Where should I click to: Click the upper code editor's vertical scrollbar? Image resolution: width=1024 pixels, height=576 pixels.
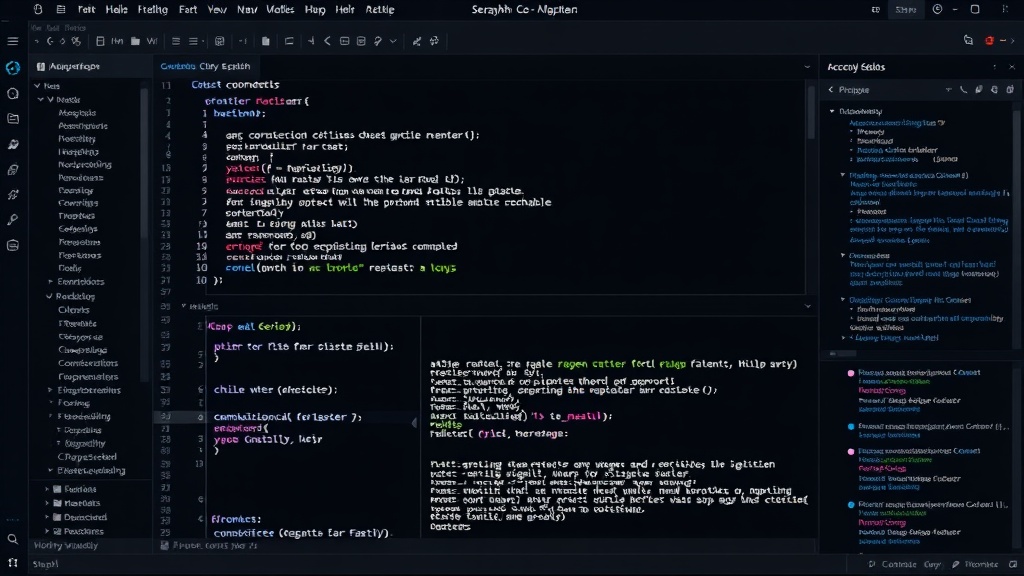click(x=811, y=111)
